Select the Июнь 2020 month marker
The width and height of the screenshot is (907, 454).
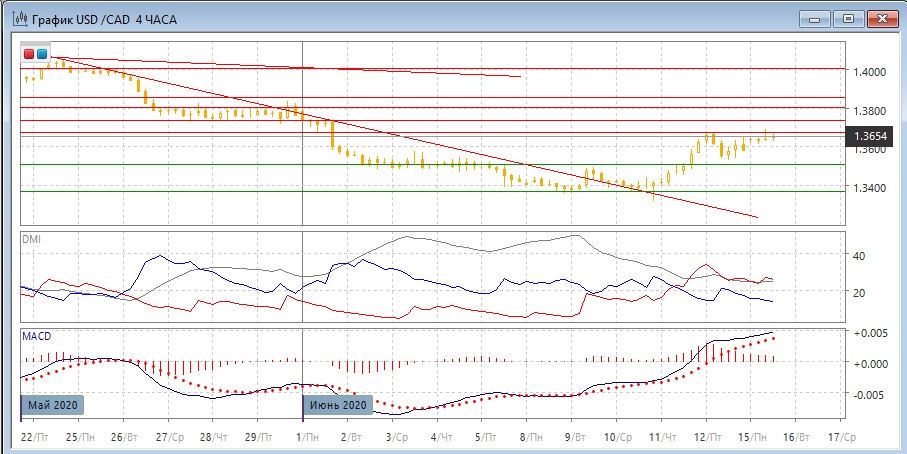338,405
